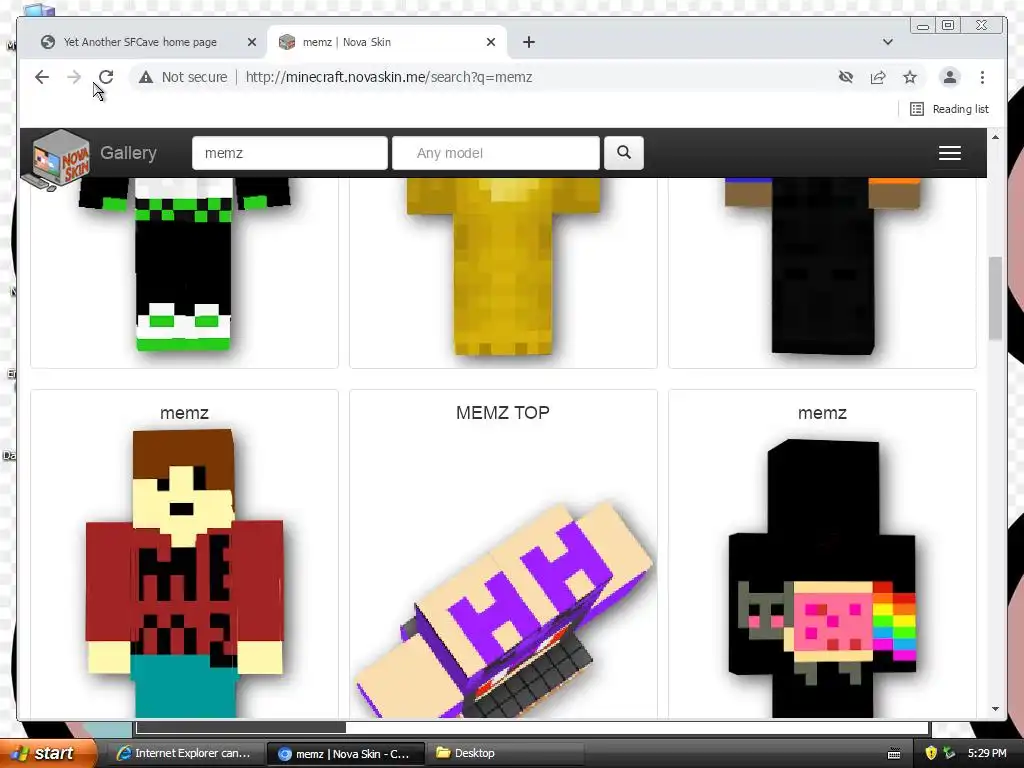
Task: Click the page vertical scrollbar thumb
Action: (995, 298)
